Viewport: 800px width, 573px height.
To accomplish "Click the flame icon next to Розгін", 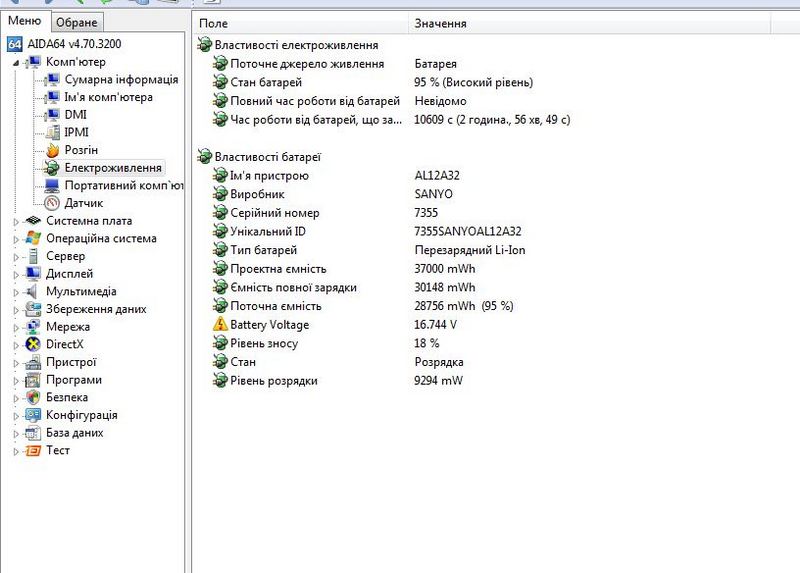I will [x=53, y=150].
